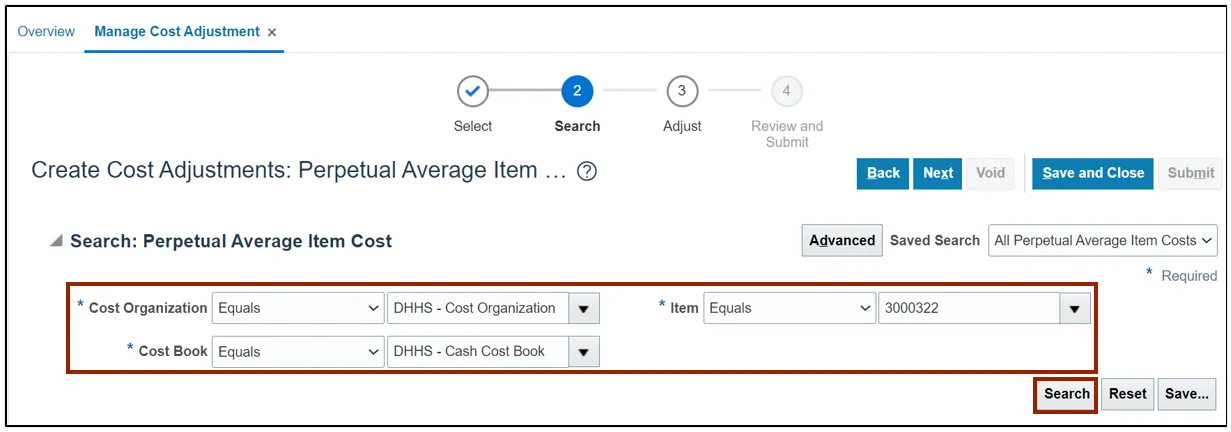This screenshot has width=1231, height=432.
Task: Open the Cost Organization value list arrow
Action: point(584,309)
